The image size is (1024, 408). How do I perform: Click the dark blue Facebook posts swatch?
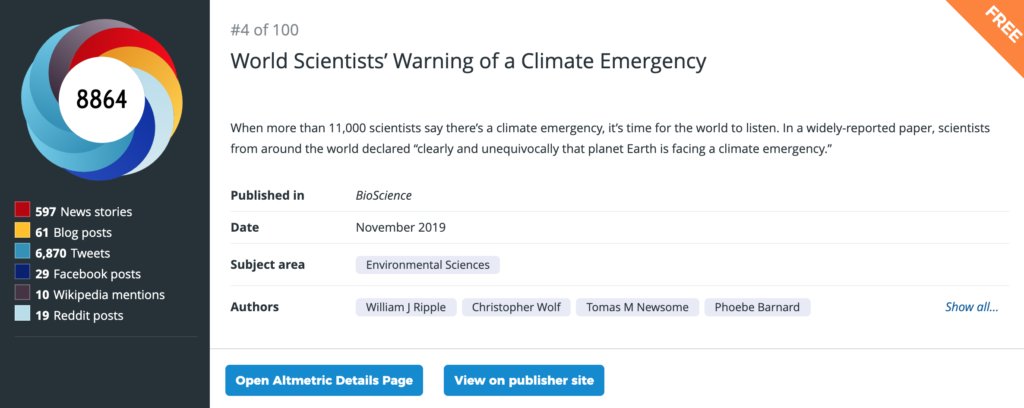(22, 273)
